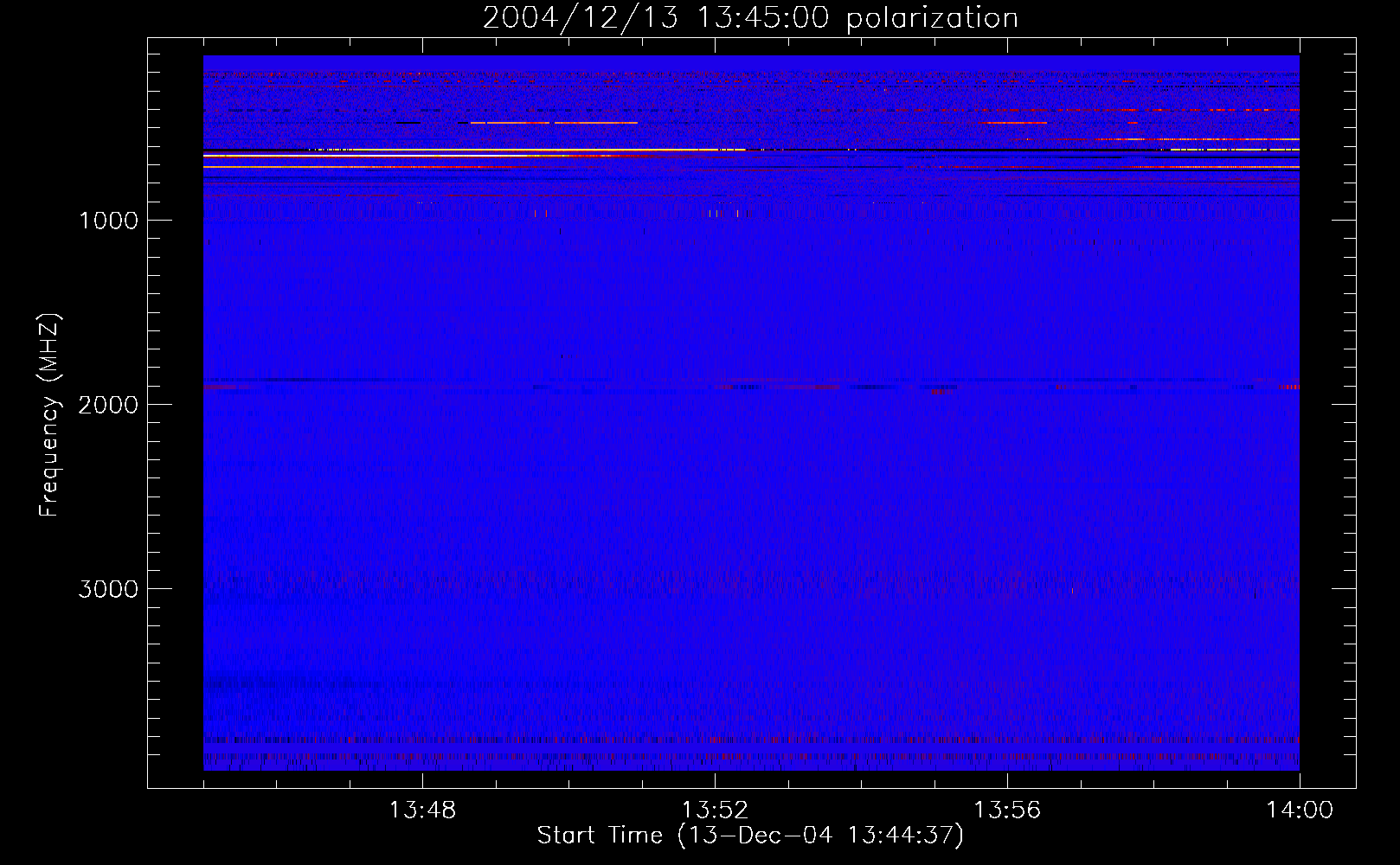Click the 13:56 time tick label
Viewport: 1400px width, 865px height.
tap(1007, 811)
